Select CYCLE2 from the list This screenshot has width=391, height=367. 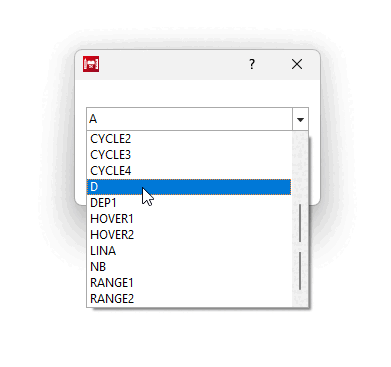click(x=189, y=139)
